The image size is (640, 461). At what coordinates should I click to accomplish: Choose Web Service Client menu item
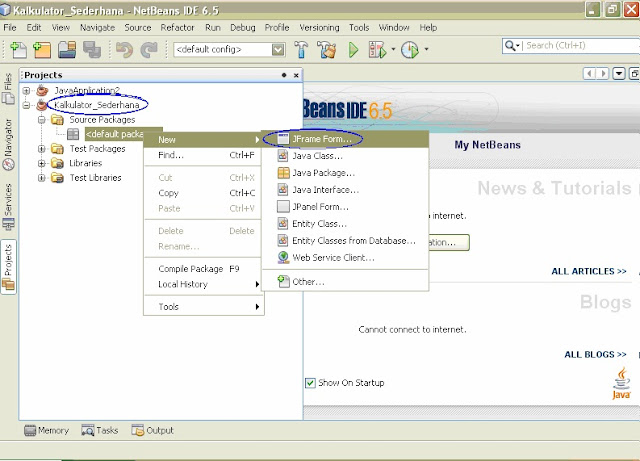click(x=345, y=258)
